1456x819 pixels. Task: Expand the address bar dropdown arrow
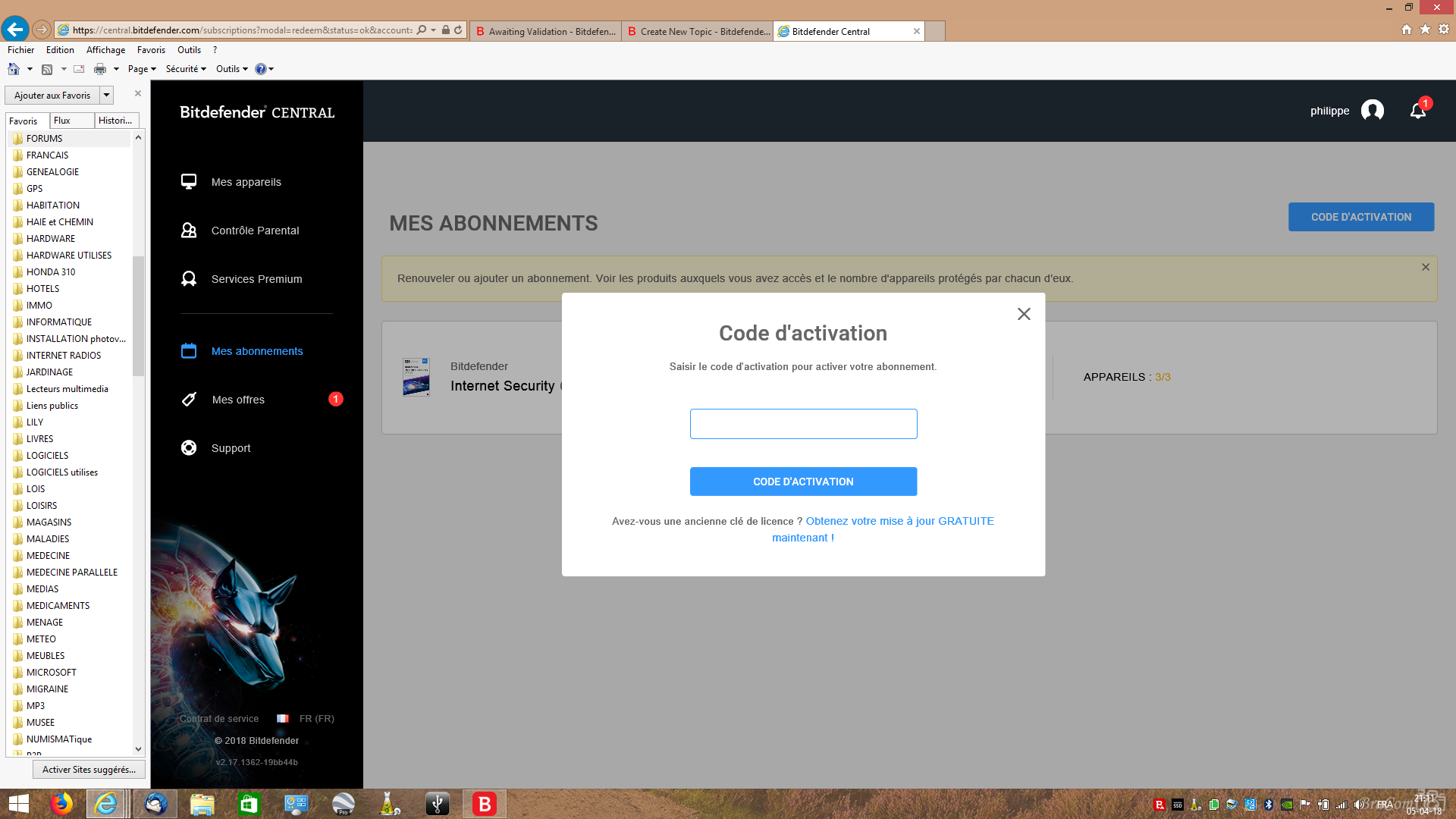[x=433, y=30]
